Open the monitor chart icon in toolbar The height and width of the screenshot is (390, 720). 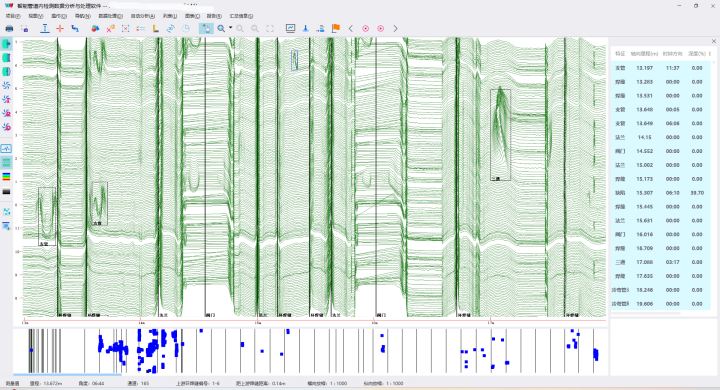pyautogui.click(x=290, y=28)
